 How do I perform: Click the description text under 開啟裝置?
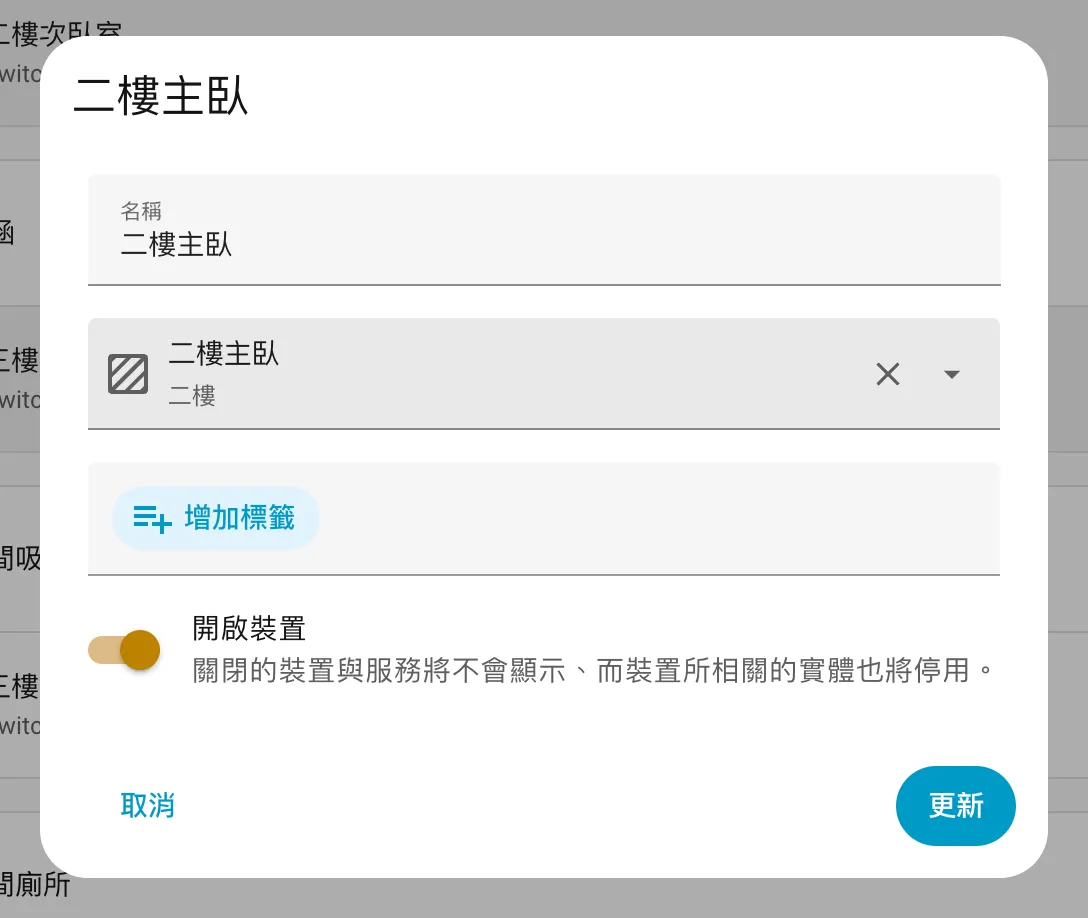[594, 670]
